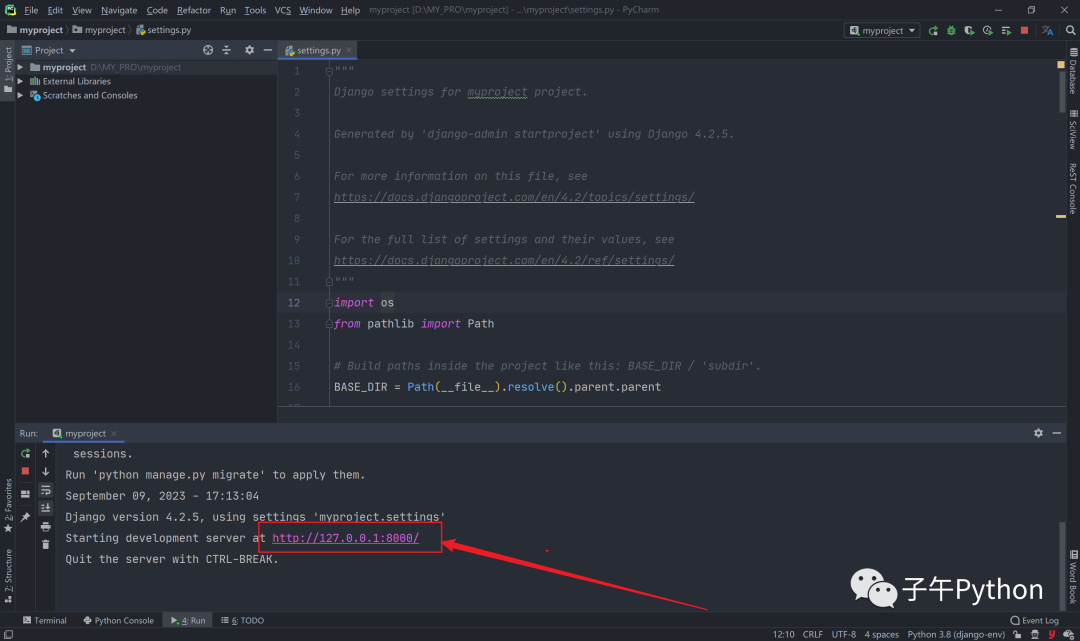The width and height of the screenshot is (1080, 641).
Task: Jump down the stack trace with the down arrow
Action: pos(45,472)
